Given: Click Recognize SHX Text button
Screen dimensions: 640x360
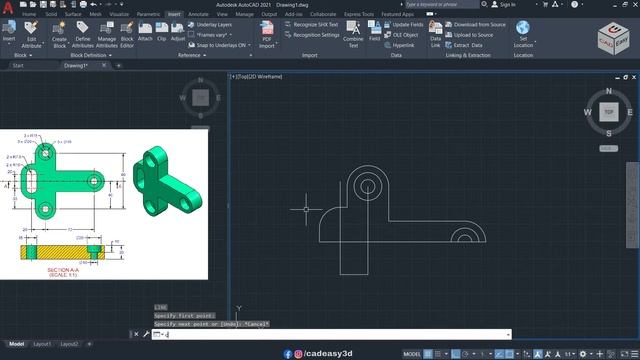Looking at the screenshot, I should tap(311, 24).
